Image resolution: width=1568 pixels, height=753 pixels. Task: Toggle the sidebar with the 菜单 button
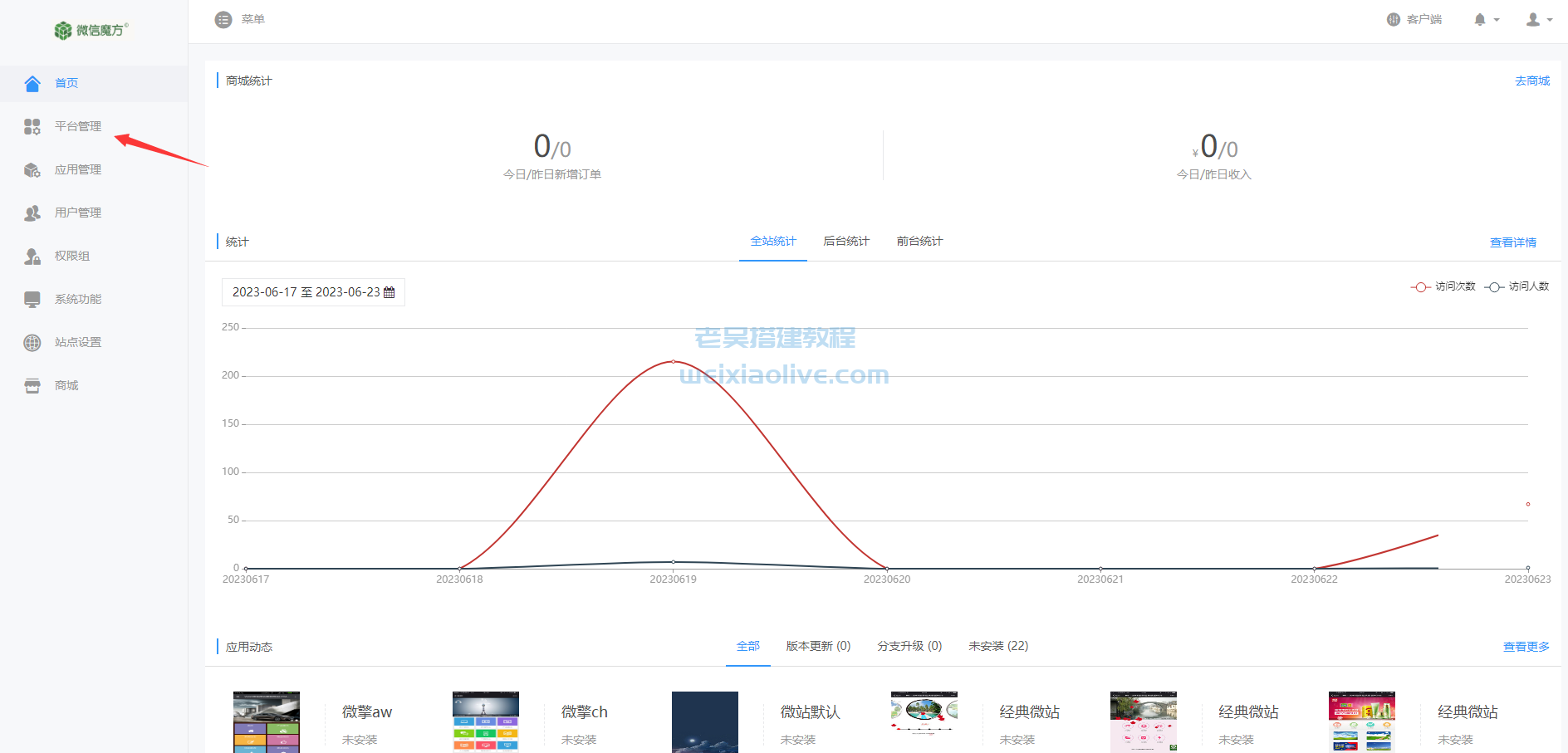point(223,19)
